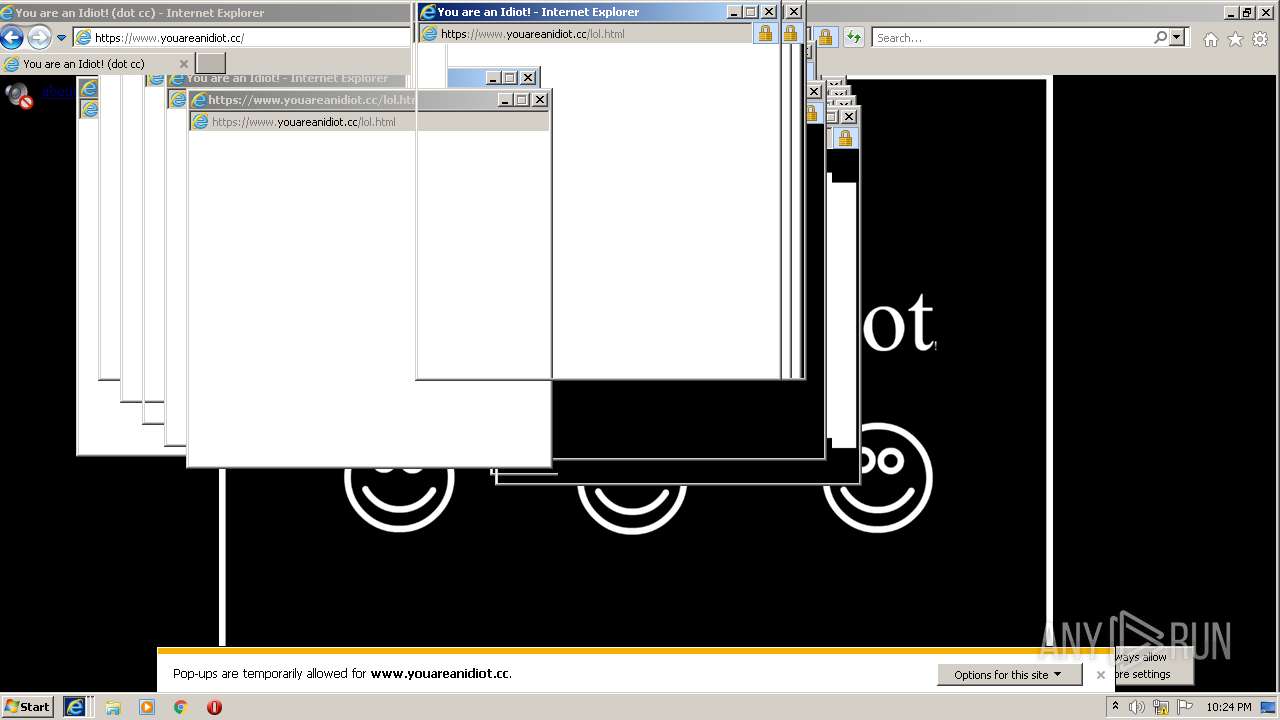Minimize the front lol.html popup window
This screenshot has height=720, width=1280.
505,100
